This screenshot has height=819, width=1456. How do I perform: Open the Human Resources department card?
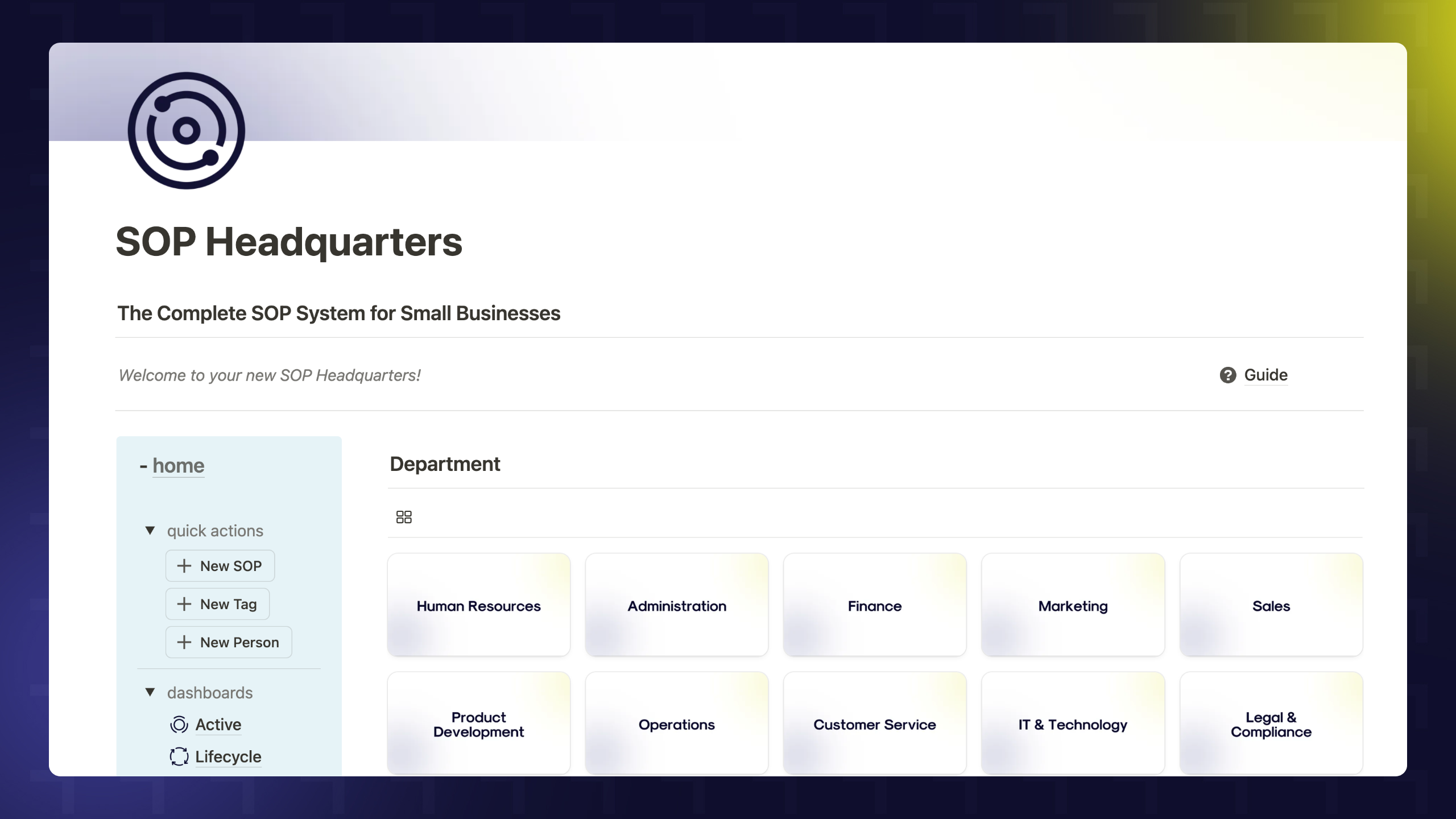[x=478, y=606]
